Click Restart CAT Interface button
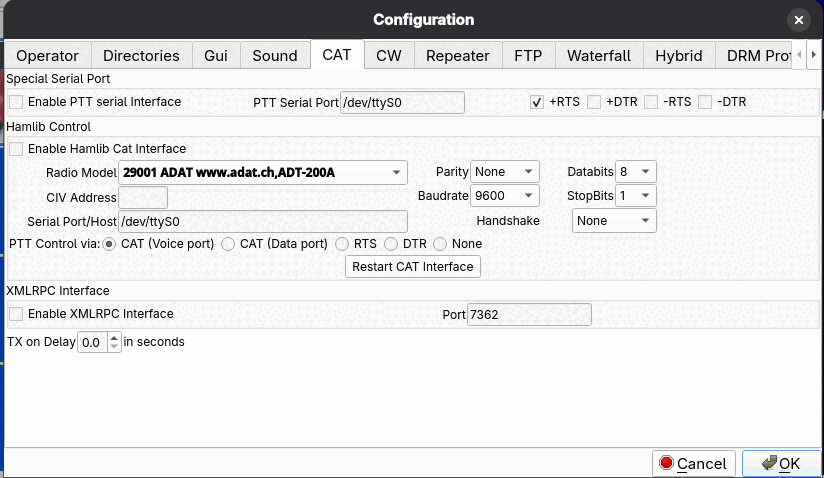 413,267
